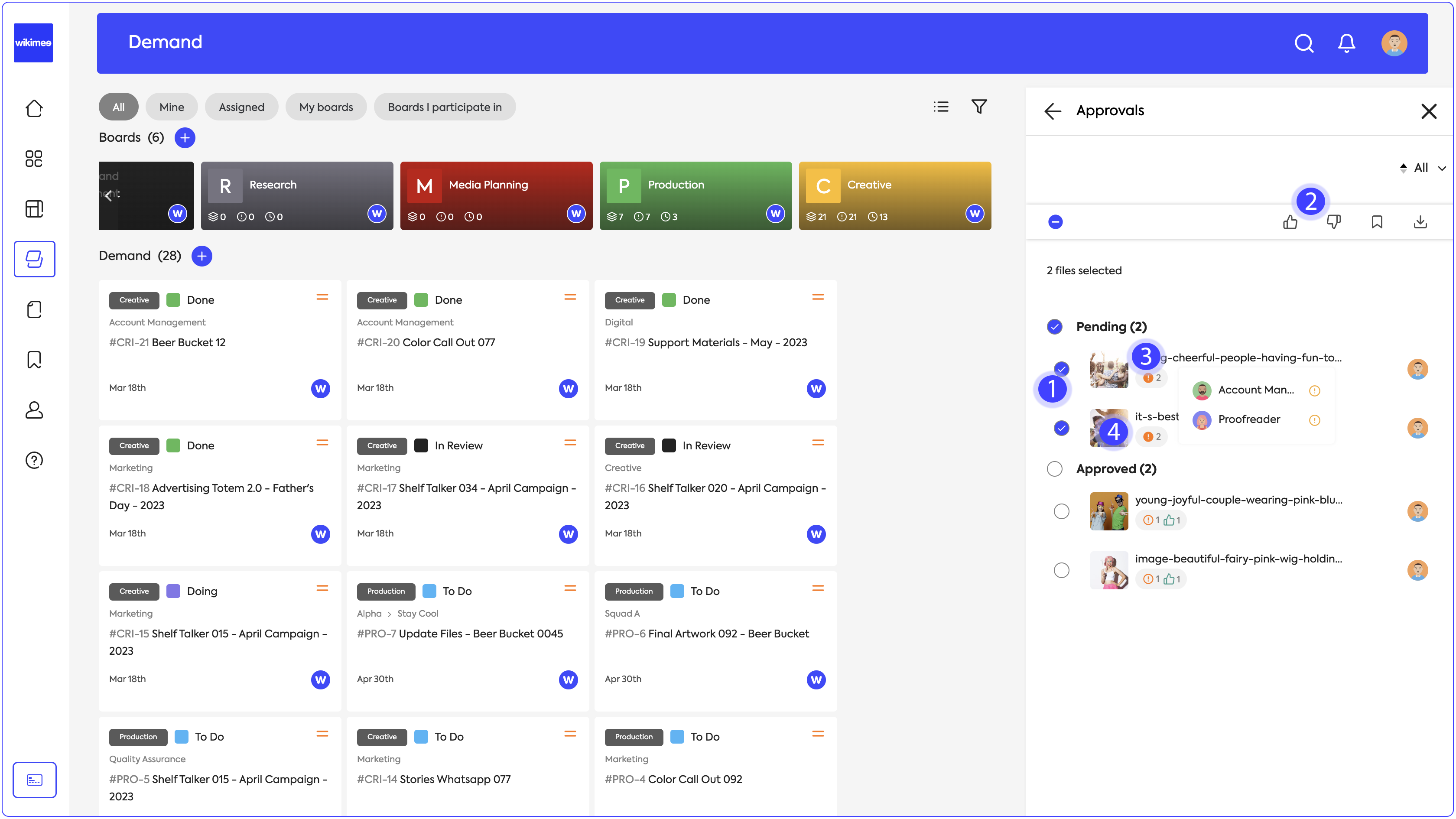Switch to list view icon
Viewport: 1456px width, 819px height.
coord(941,106)
